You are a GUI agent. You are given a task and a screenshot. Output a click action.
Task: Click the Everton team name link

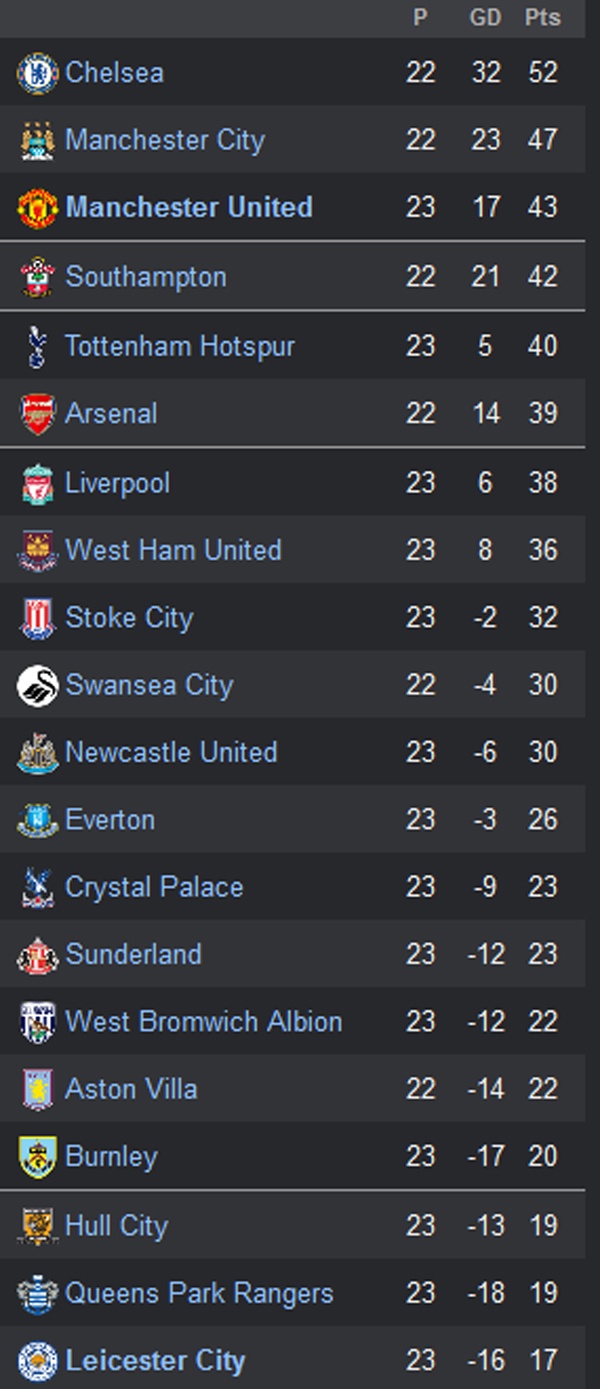(110, 820)
